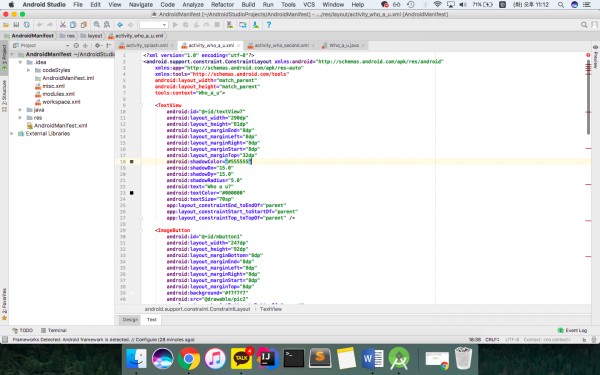Image resolution: width=600 pixels, height=375 pixels.
Task: Open the TODO tool window
Action: (23, 330)
